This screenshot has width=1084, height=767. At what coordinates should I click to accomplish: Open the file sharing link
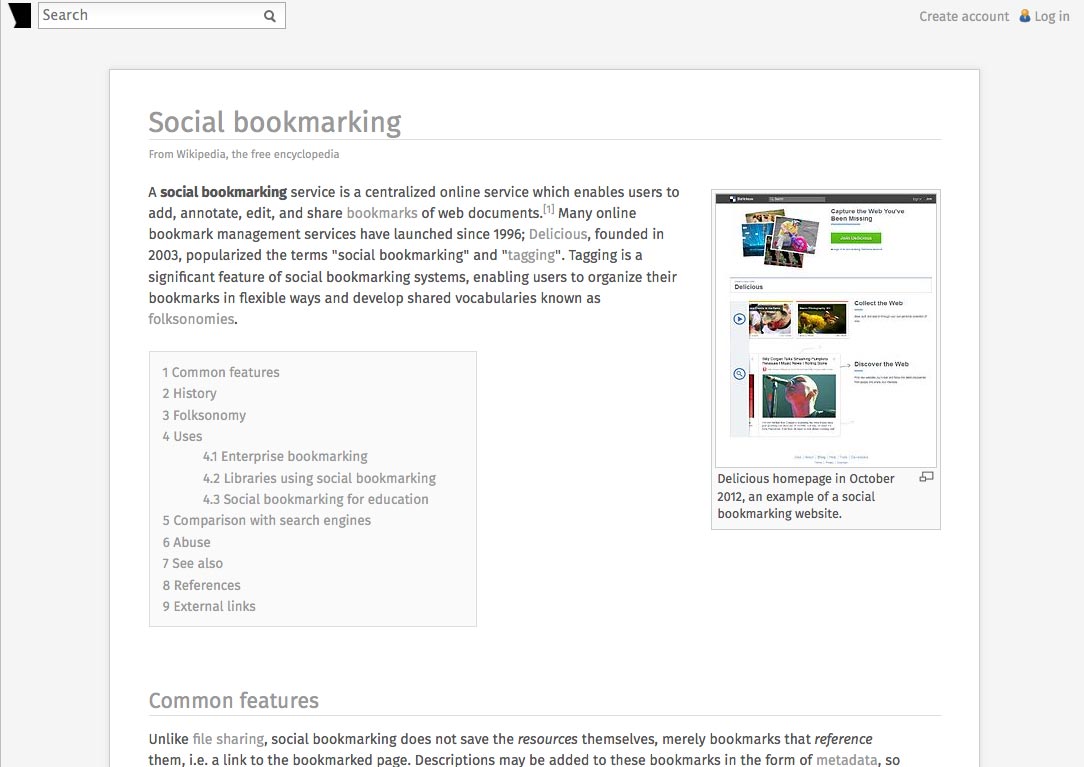pyautogui.click(x=228, y=739)
